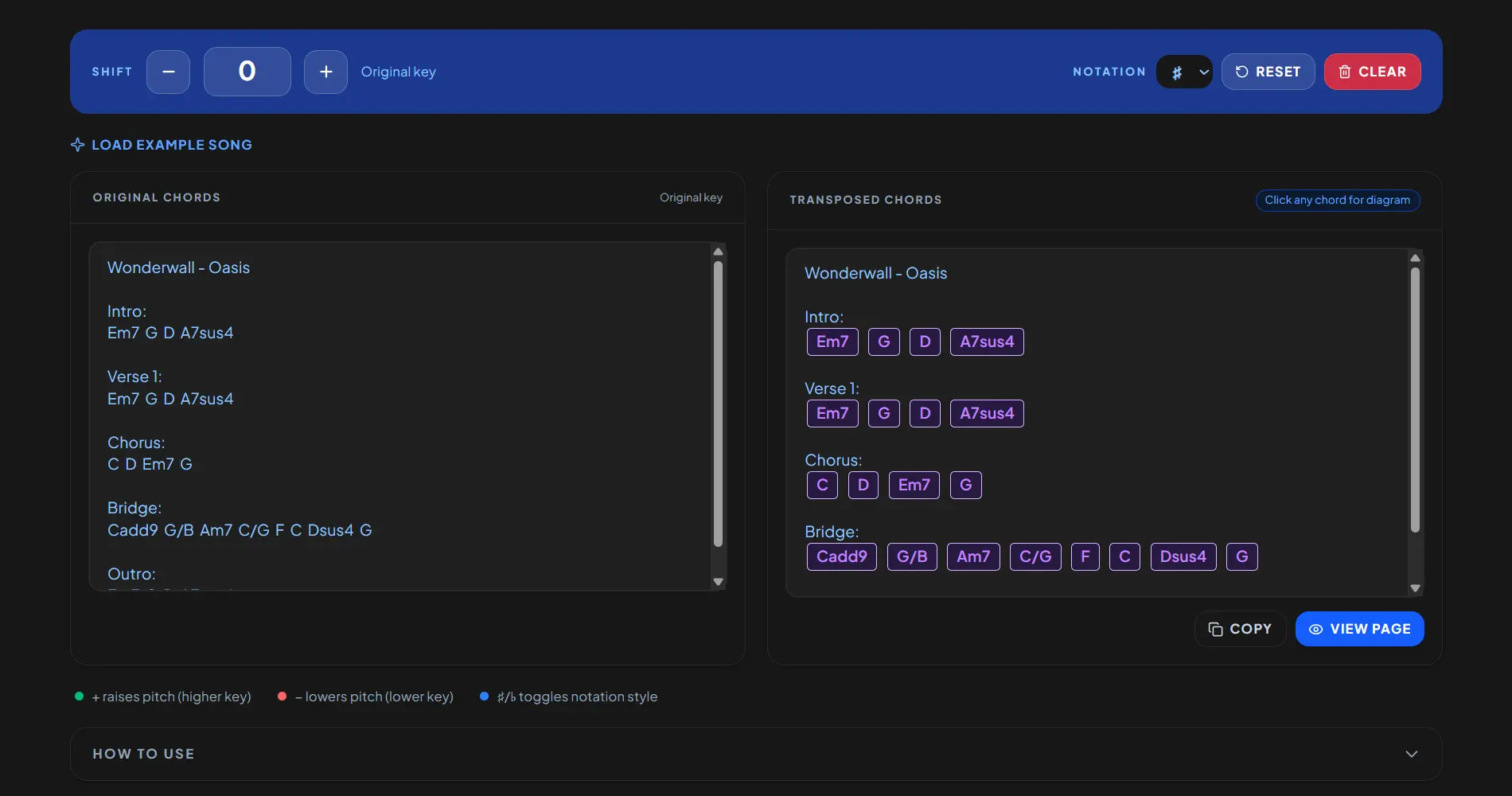Screen dimensions: 1512x796
Task: Open G/B chord diagram in Bridge
Action: (912, 556)
